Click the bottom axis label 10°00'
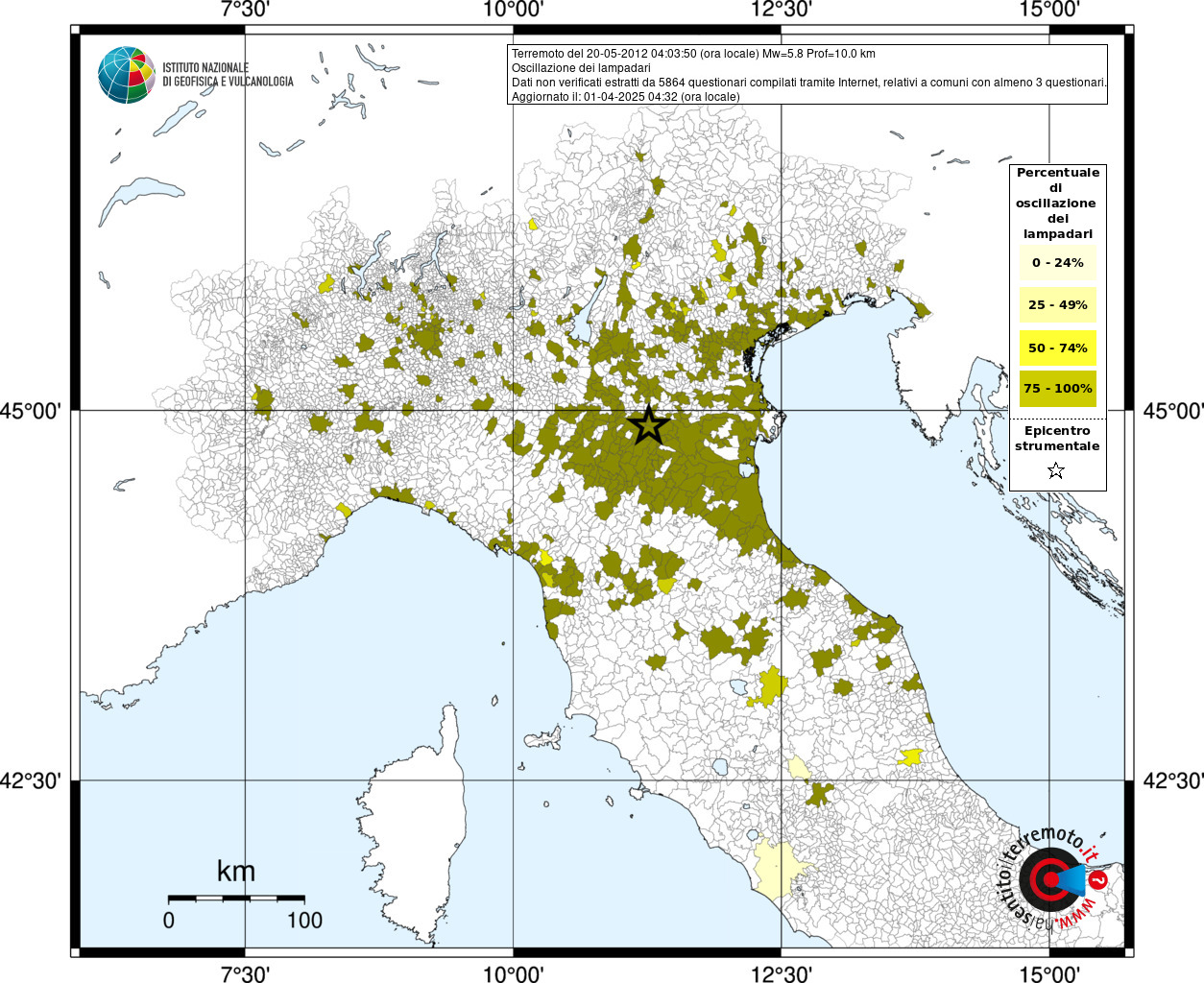 coord(513,973)
